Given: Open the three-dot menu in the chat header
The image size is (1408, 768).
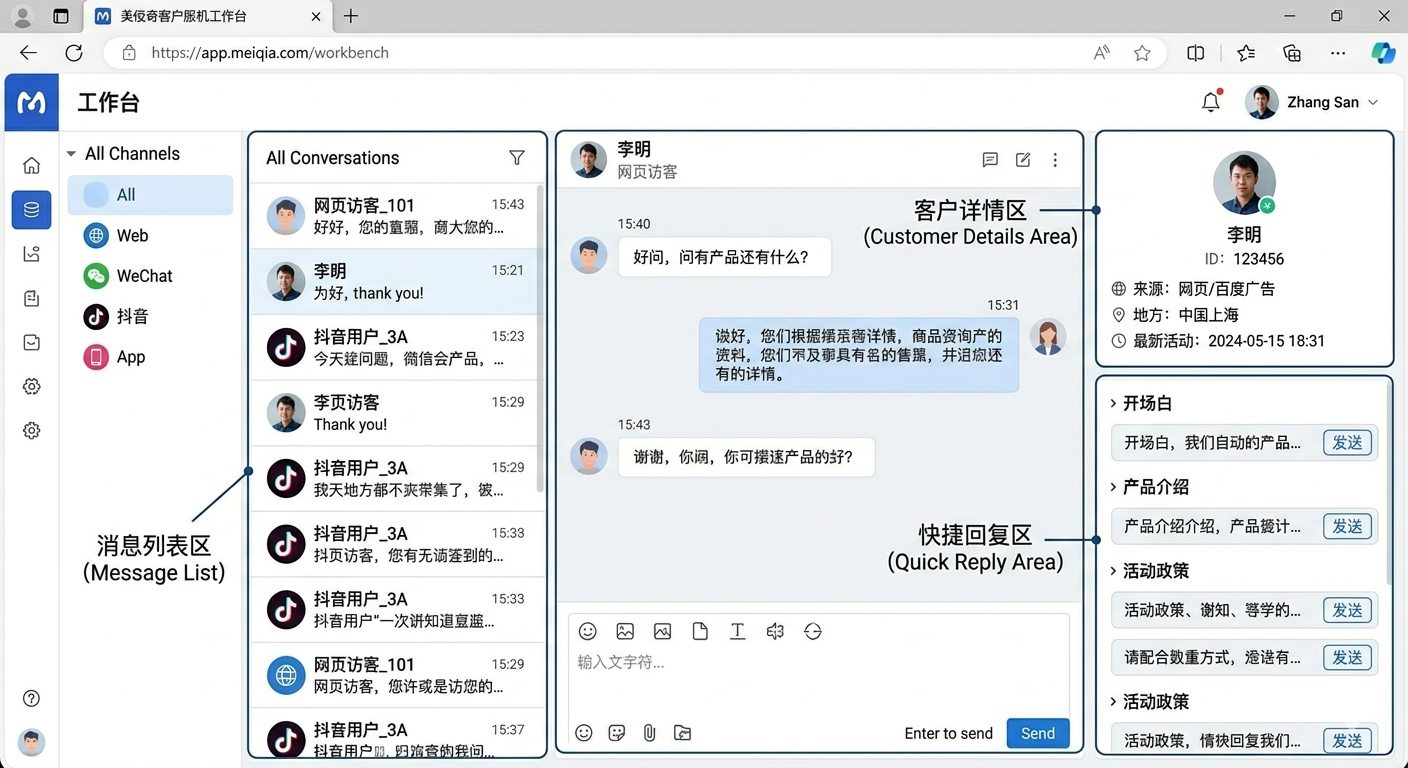Looking at the screenshot, I should click(x=1055, y=159).
